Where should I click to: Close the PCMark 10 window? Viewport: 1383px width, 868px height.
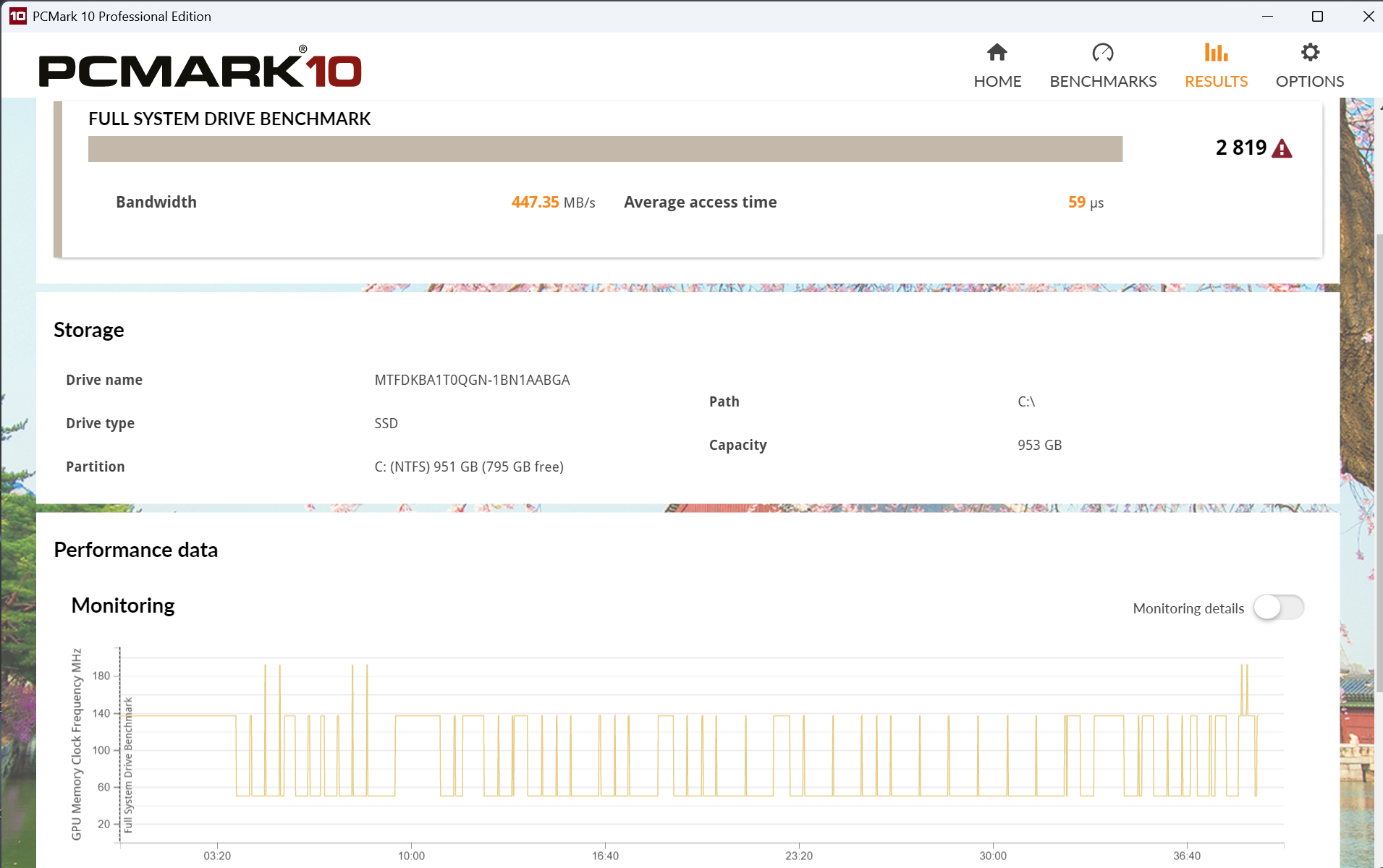click(x=1368, y=16)
